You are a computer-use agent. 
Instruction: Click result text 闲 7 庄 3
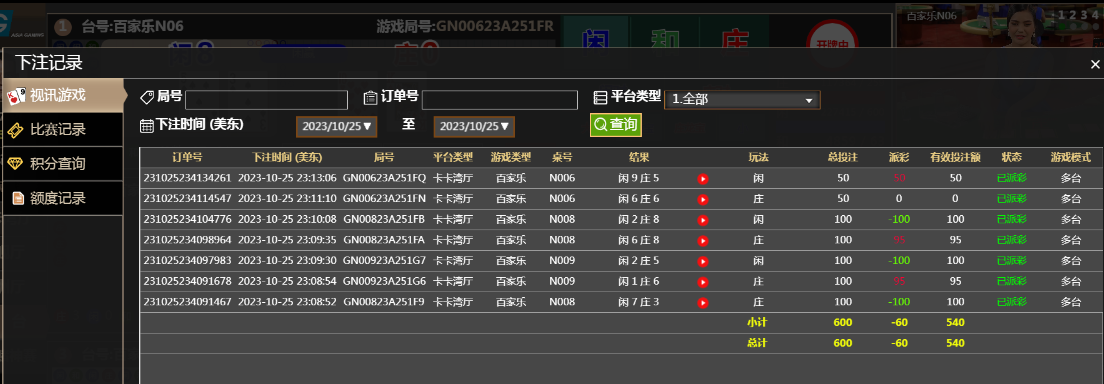639,302
